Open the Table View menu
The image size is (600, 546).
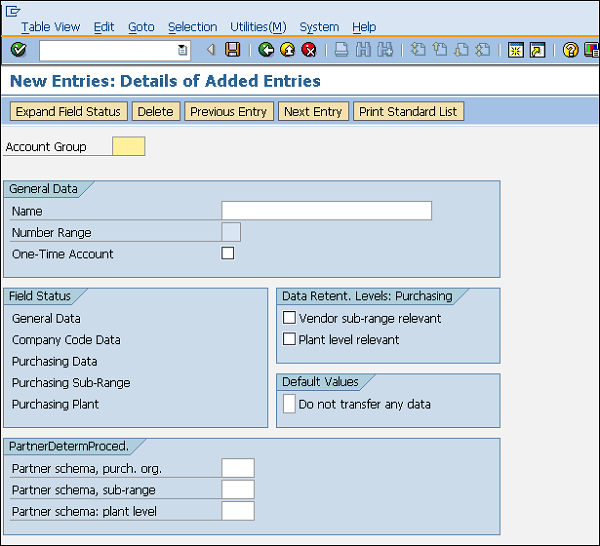click(x=51, y=27)
